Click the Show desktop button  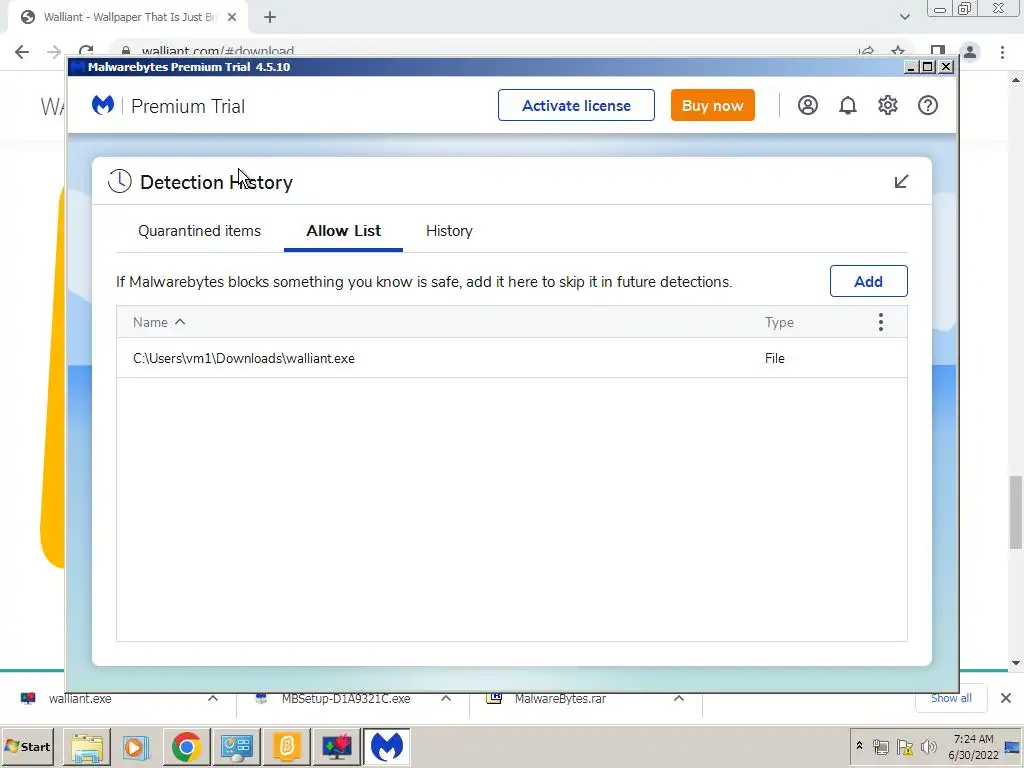1014,746
